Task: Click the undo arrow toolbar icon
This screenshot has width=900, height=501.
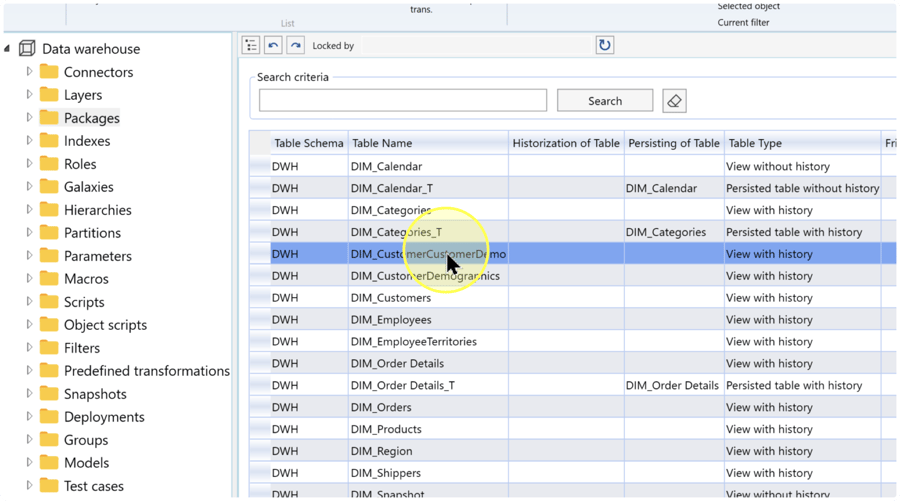Action: (273, 45)
